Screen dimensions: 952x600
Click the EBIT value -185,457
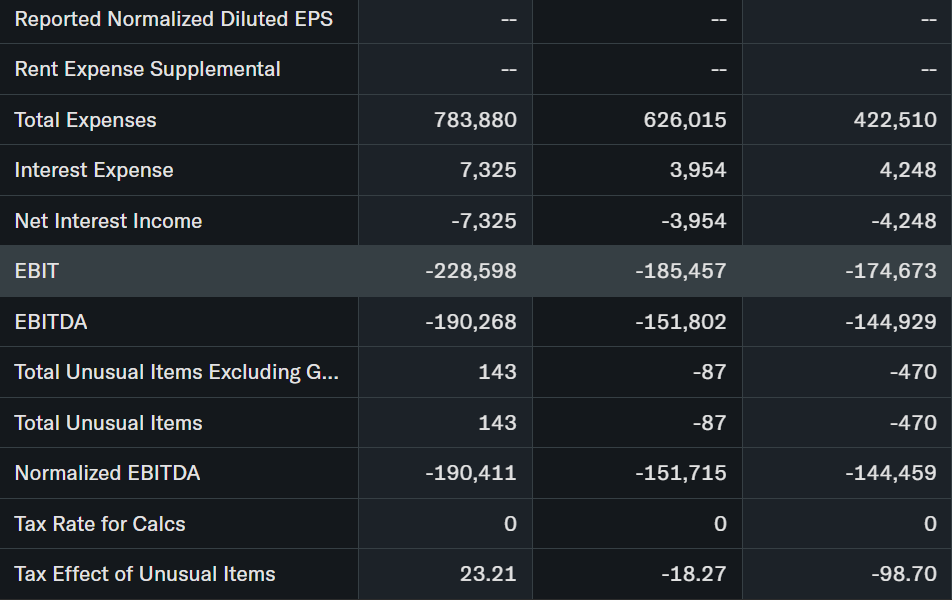pos(680,271)
